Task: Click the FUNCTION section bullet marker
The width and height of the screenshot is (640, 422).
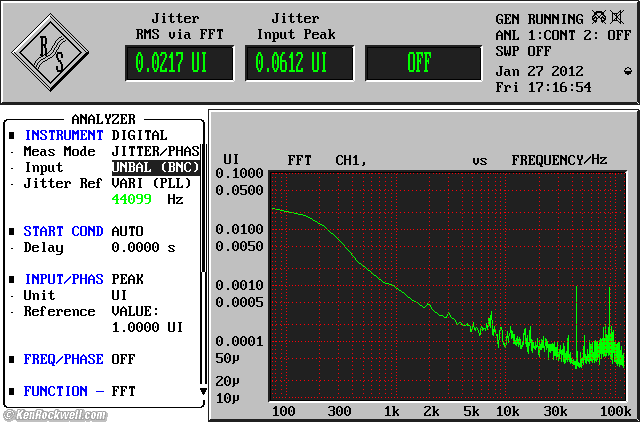Action: point(12,391)
